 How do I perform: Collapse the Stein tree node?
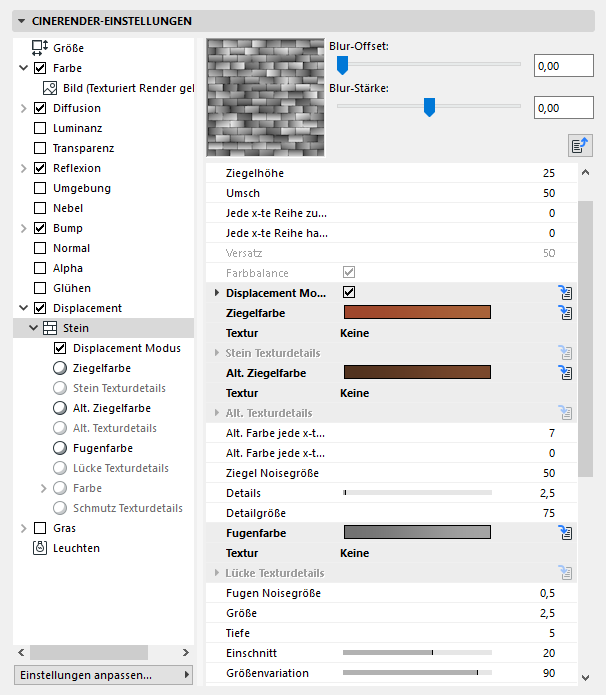(x=33, y=328)
